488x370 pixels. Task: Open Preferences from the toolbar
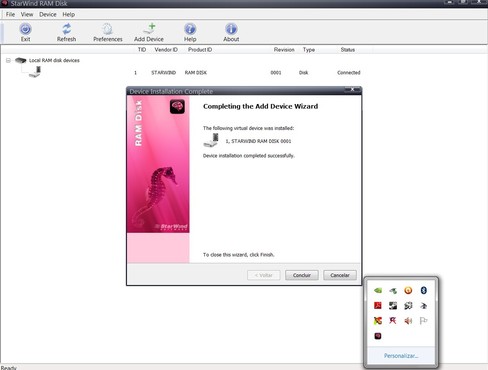pyautogui.click(x=108, y=33)
